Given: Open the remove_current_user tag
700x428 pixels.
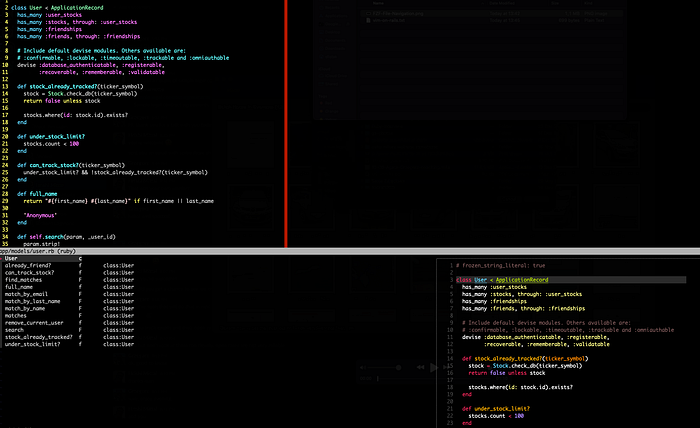Looking at the screenshot, I should tap(32, 322).
